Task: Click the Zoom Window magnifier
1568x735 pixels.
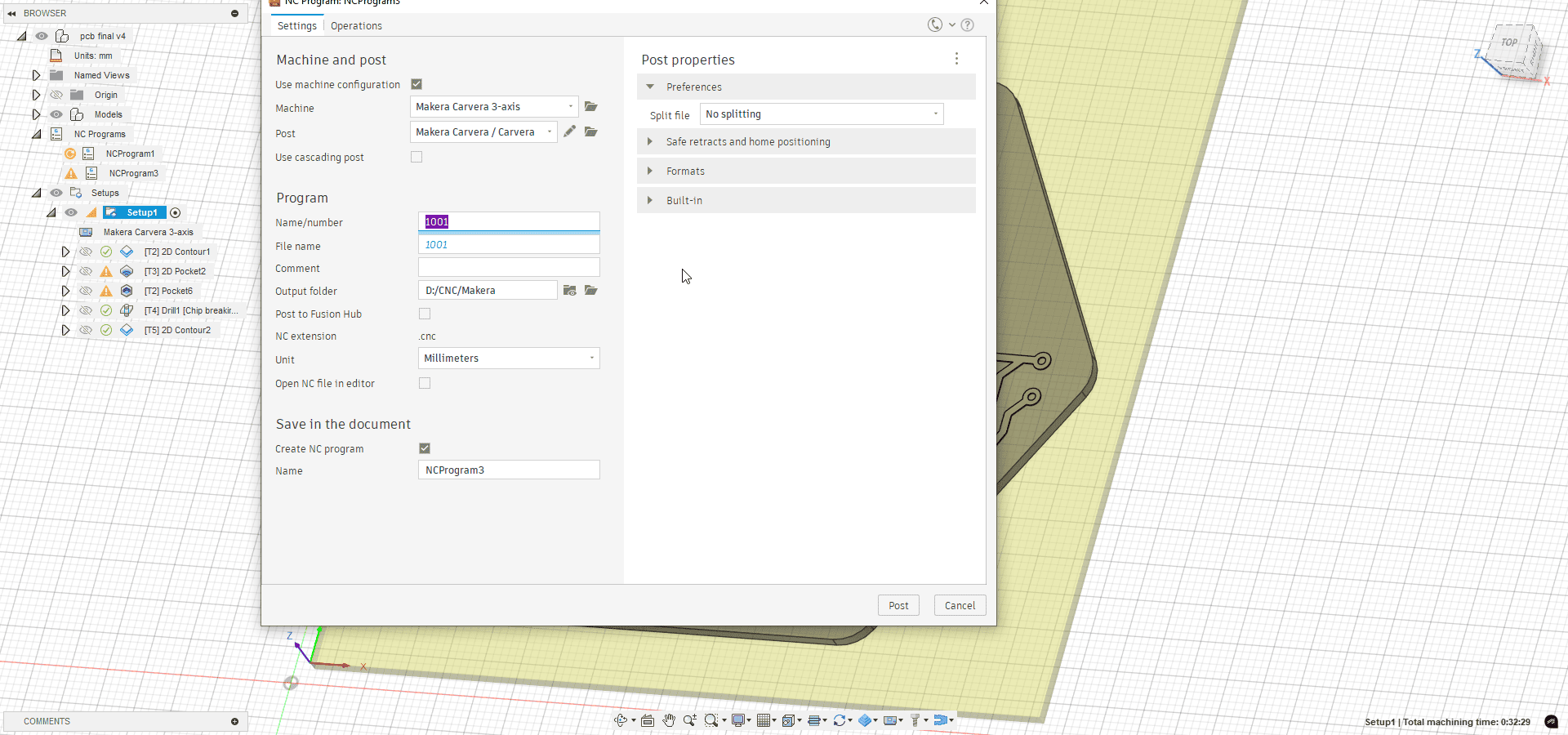Action: pos(711,720)
